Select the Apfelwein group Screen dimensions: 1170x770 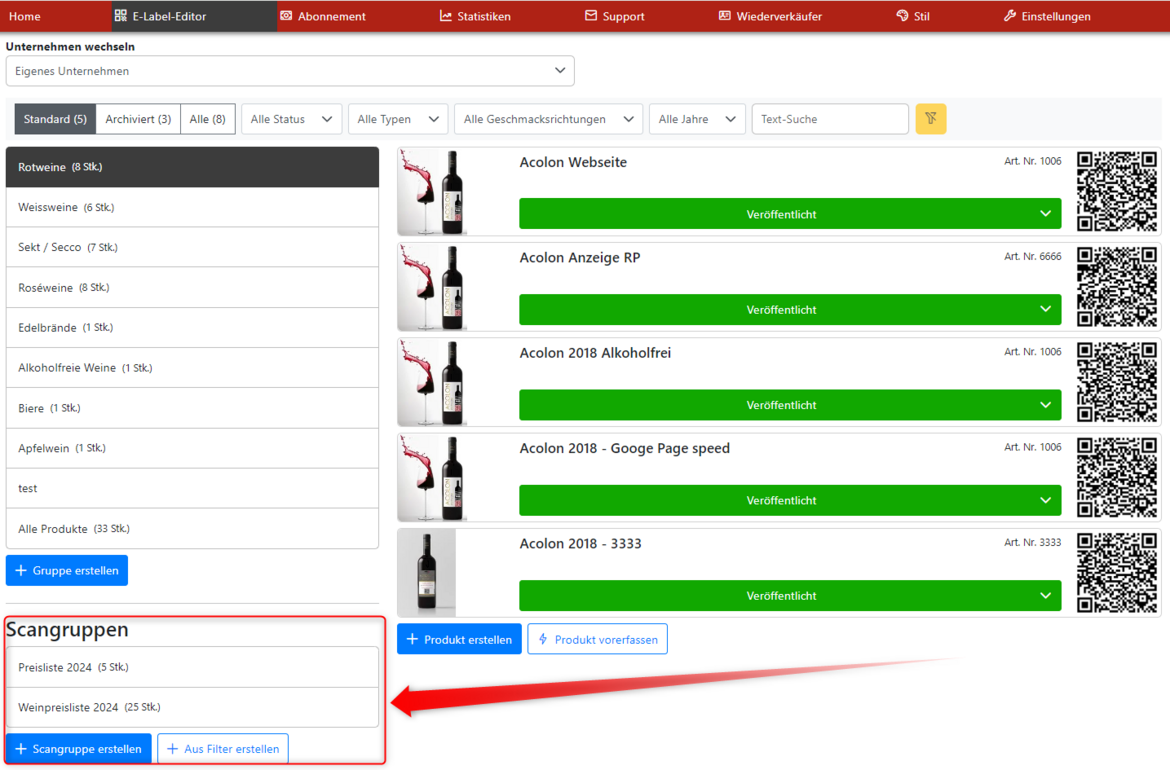pyautogui.click(x=193, y=448)
